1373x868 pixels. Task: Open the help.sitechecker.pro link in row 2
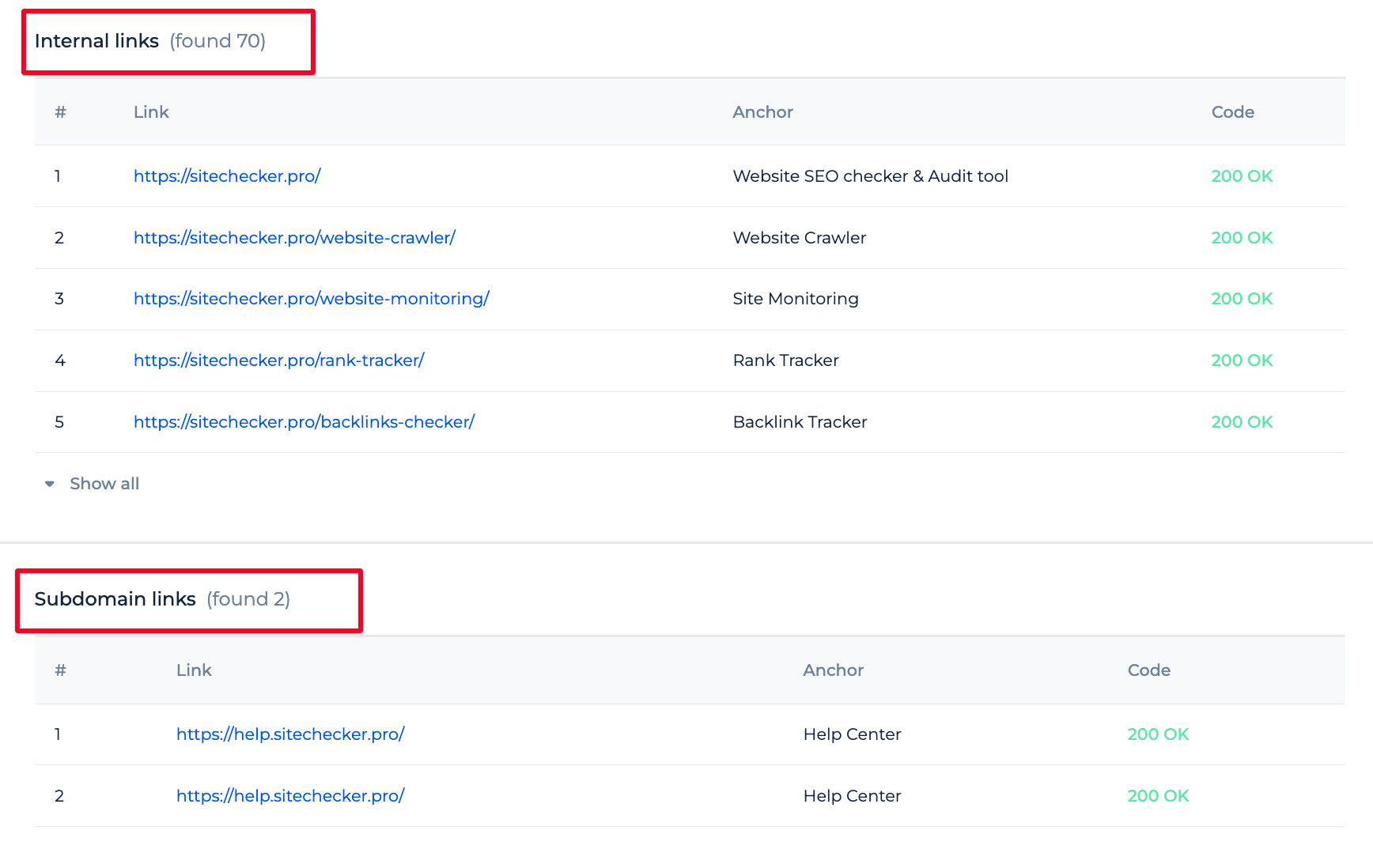[x=290, y=796]
